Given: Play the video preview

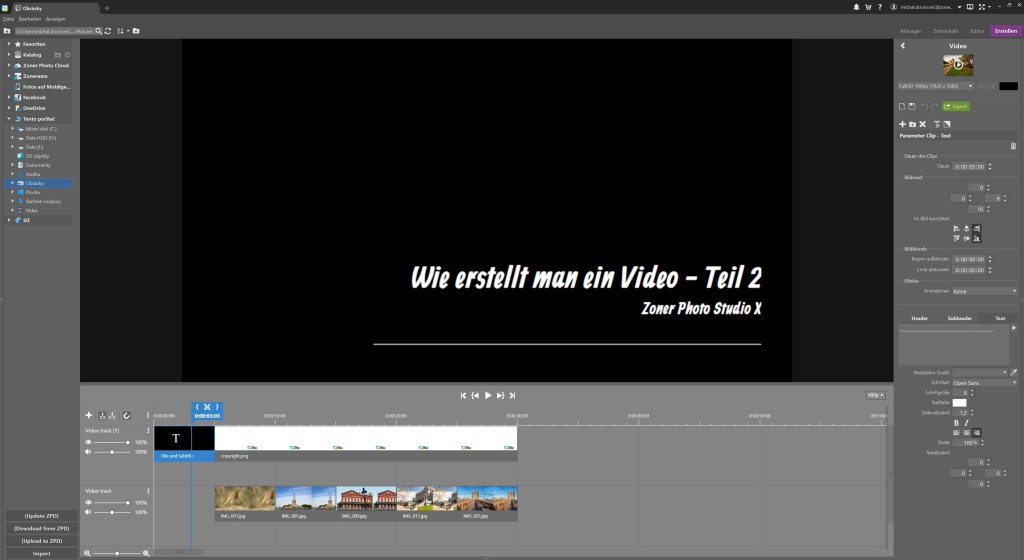Looking at the screenshot, I should click(488, 396).
